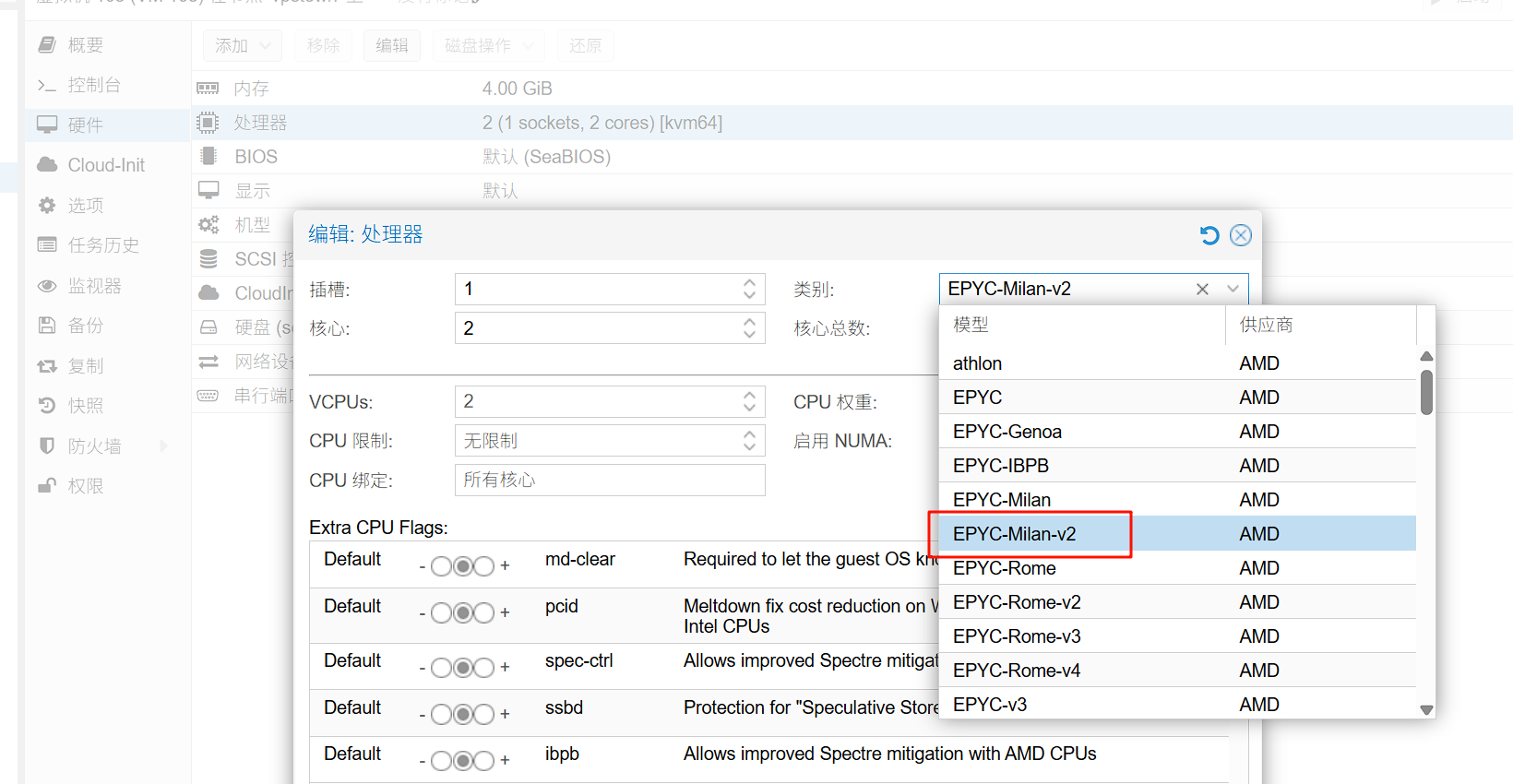Set pcid flag to off (-) radio
This screenshot has height=784, width=1513.
coord(441,613)
